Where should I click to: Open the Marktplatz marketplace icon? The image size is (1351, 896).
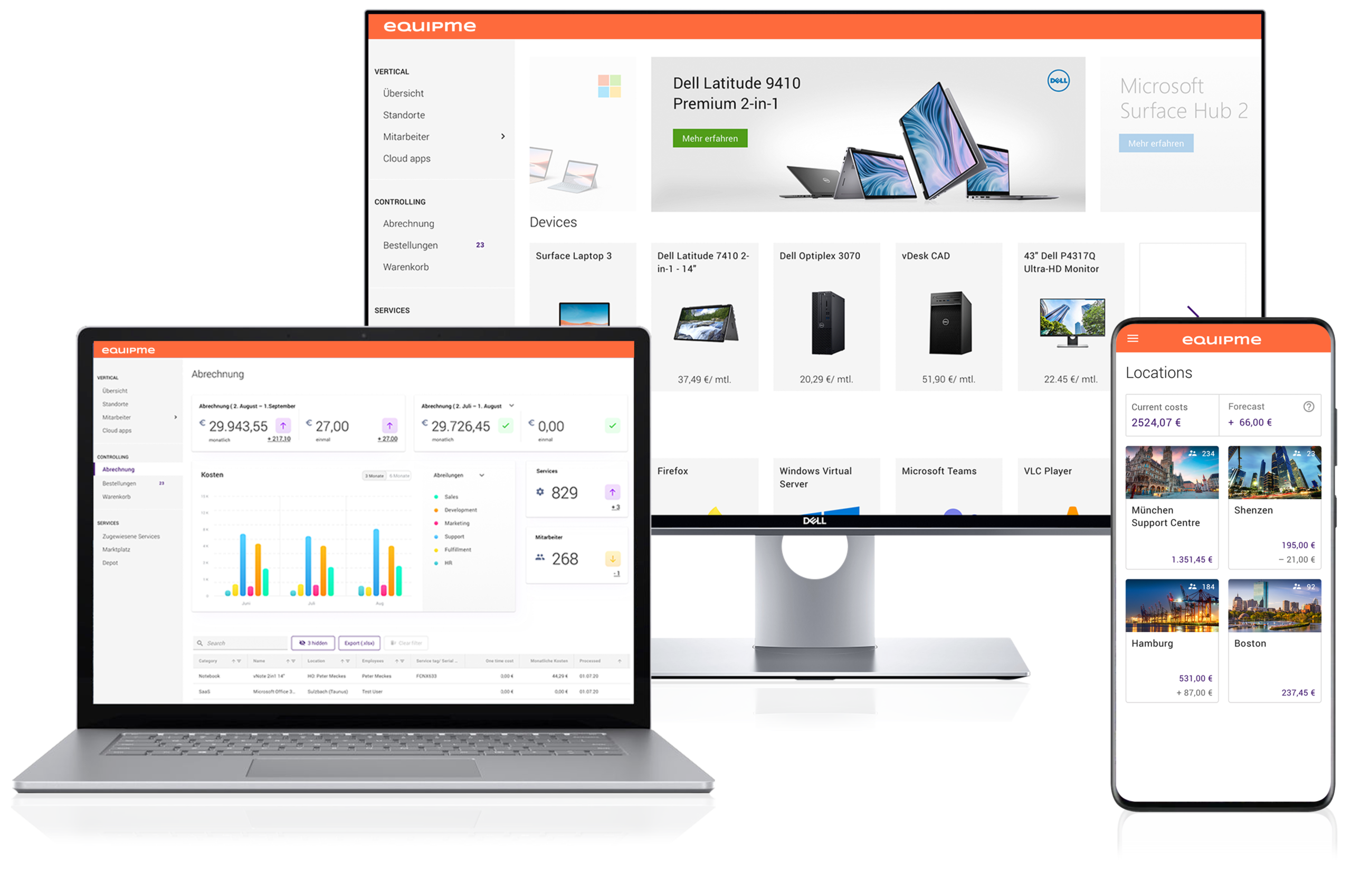[x=112, y=550]
